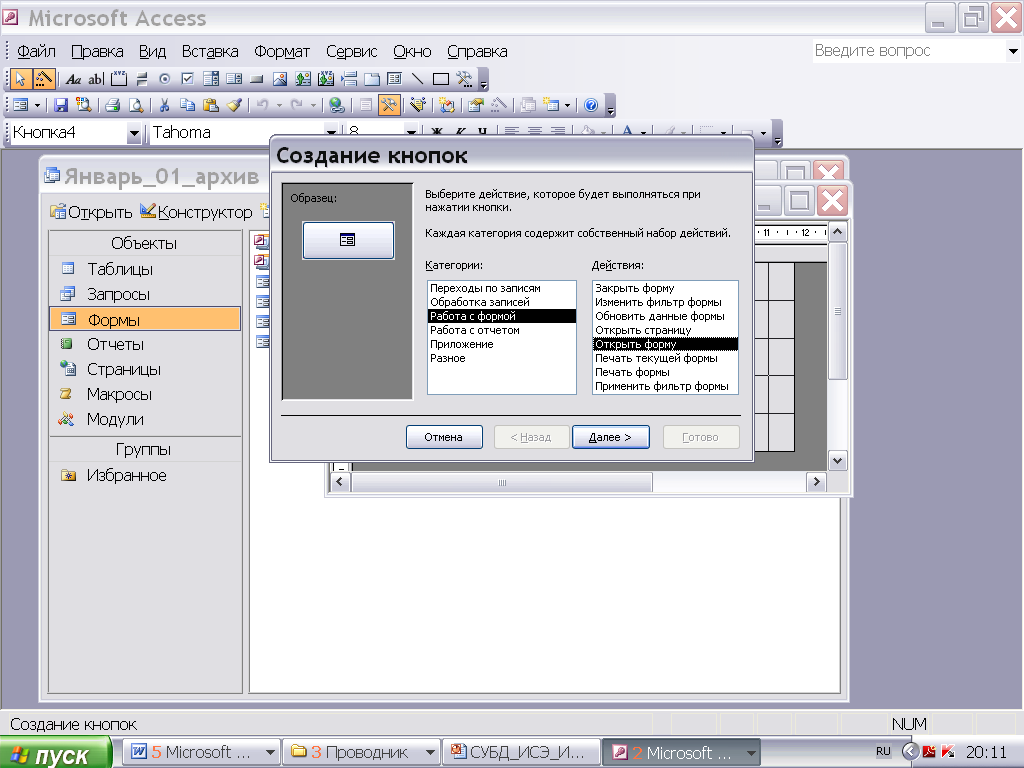The height and width of the screenshot is (768, 1024).
Task: Select the Combo Box control tool
Action: pyautogui.click(x=211, y=80)
